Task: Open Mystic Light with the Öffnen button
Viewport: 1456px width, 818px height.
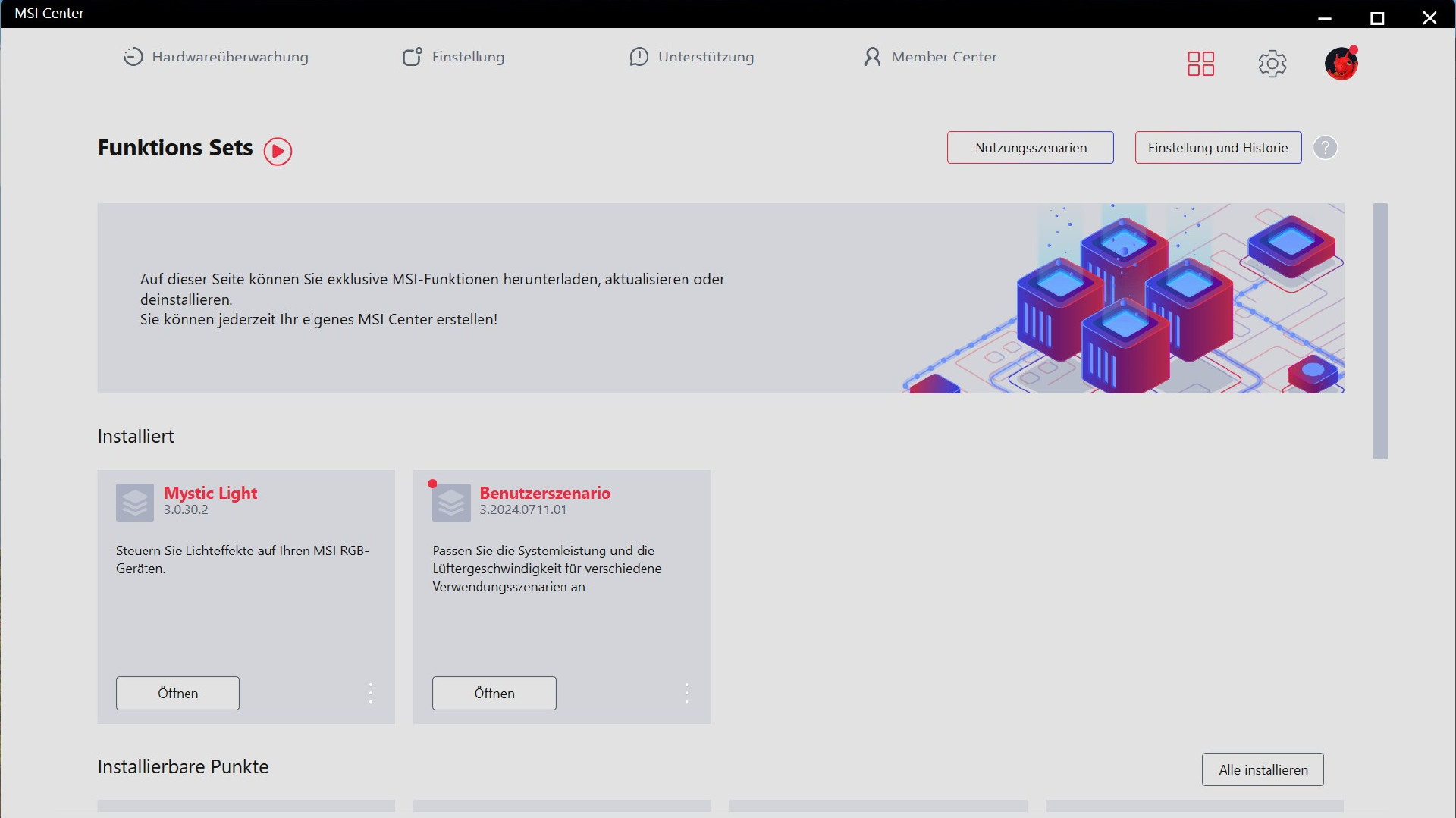Action: (177, 693)
